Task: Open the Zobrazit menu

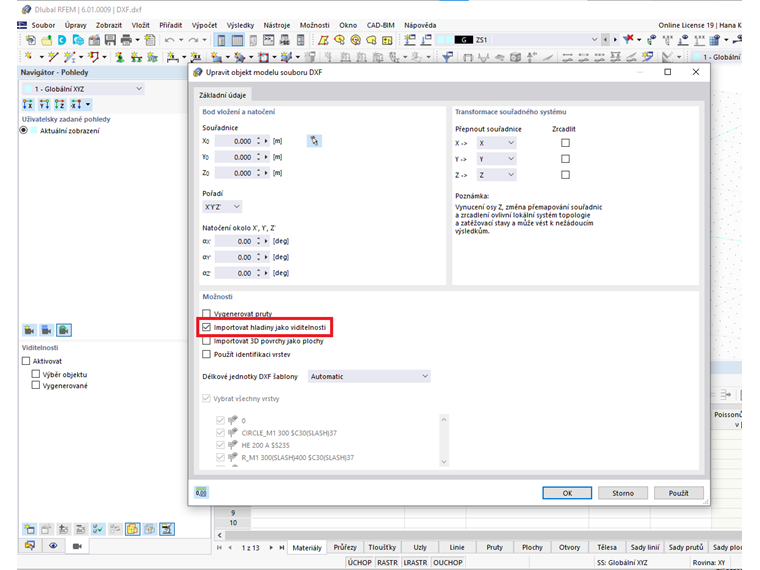Action: point(109,25)
